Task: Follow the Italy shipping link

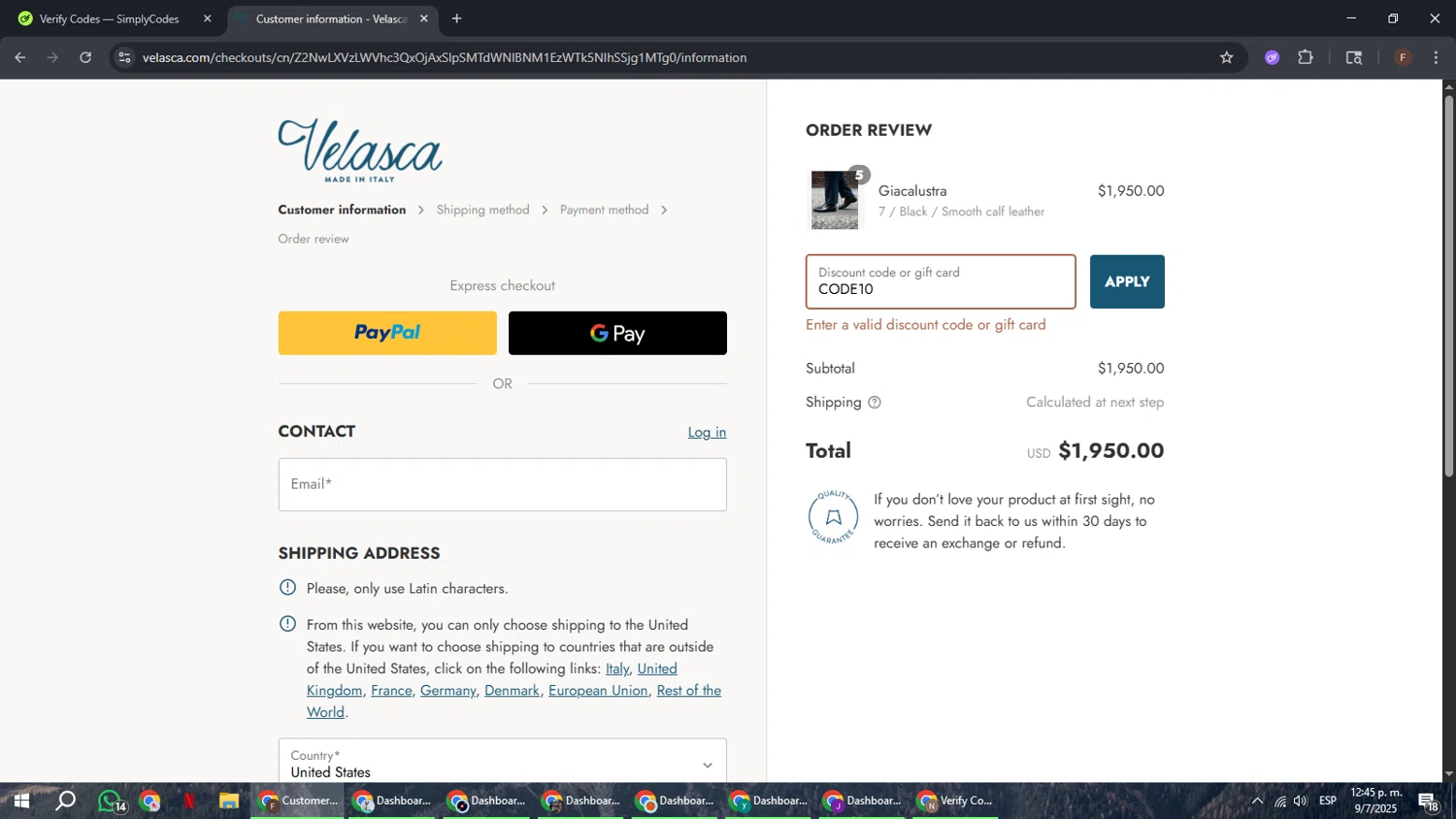Action: (x=617, y=669)
